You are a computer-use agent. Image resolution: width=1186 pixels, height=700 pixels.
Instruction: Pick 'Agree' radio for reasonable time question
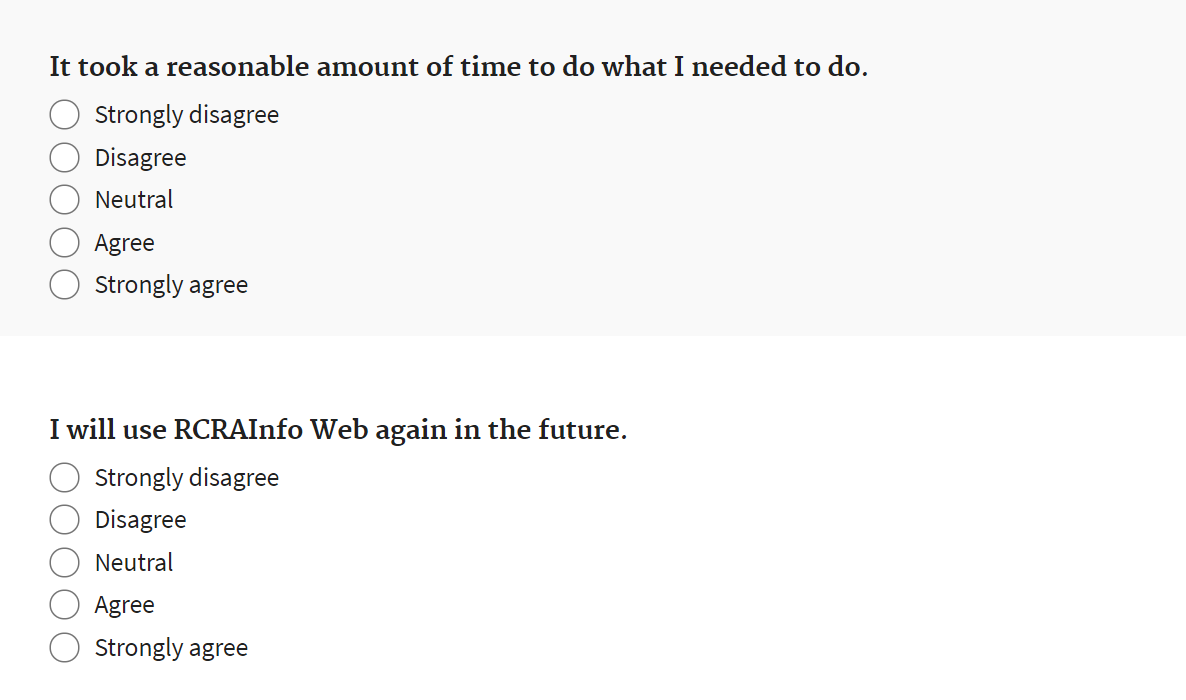65,243
